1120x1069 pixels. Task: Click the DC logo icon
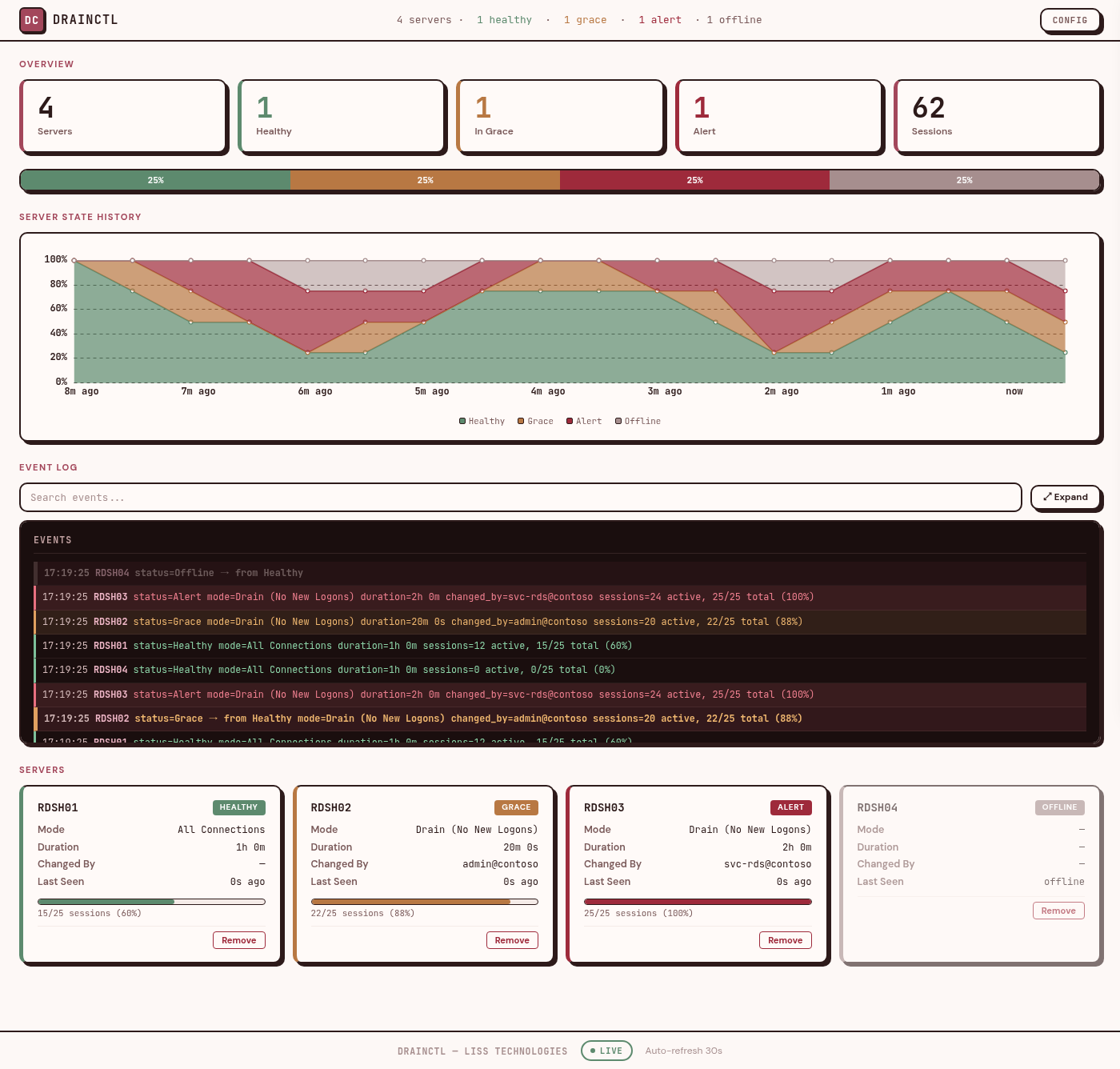(x=33, y=20)
